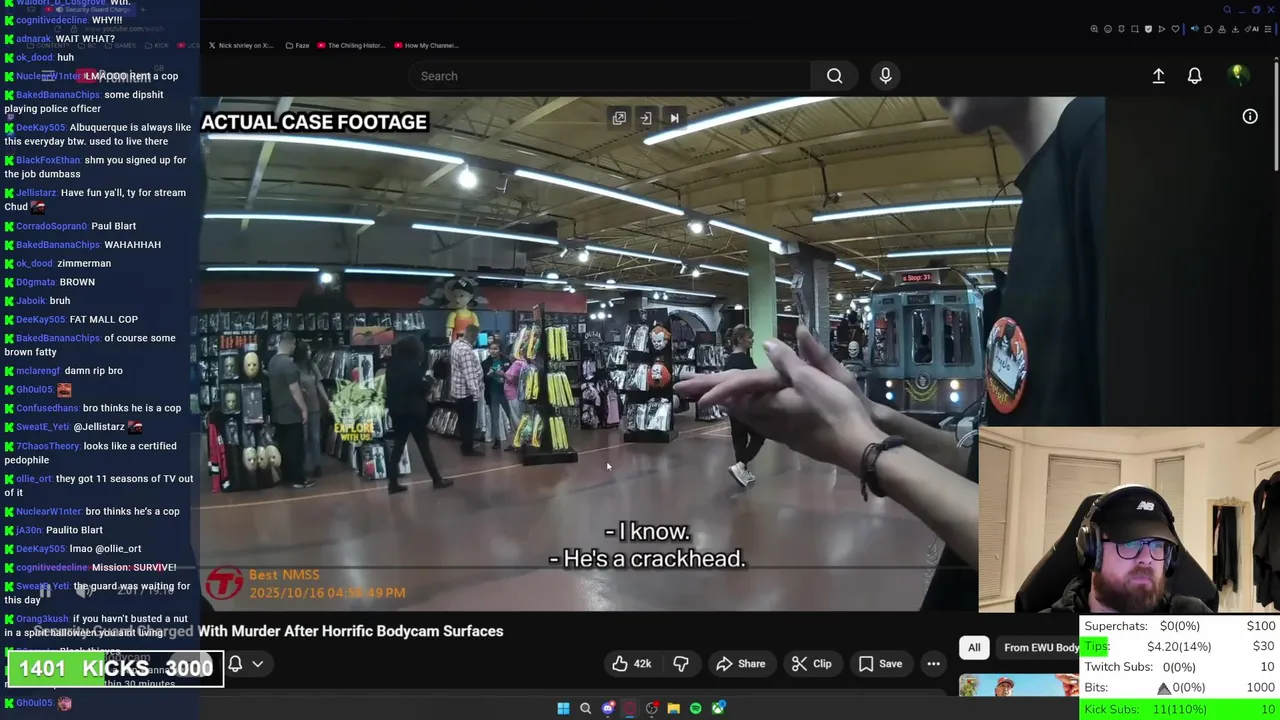This screenshot has width=1280, height=720.
Task: Click the Tips goal row
Action: (x=1180, y=646)
